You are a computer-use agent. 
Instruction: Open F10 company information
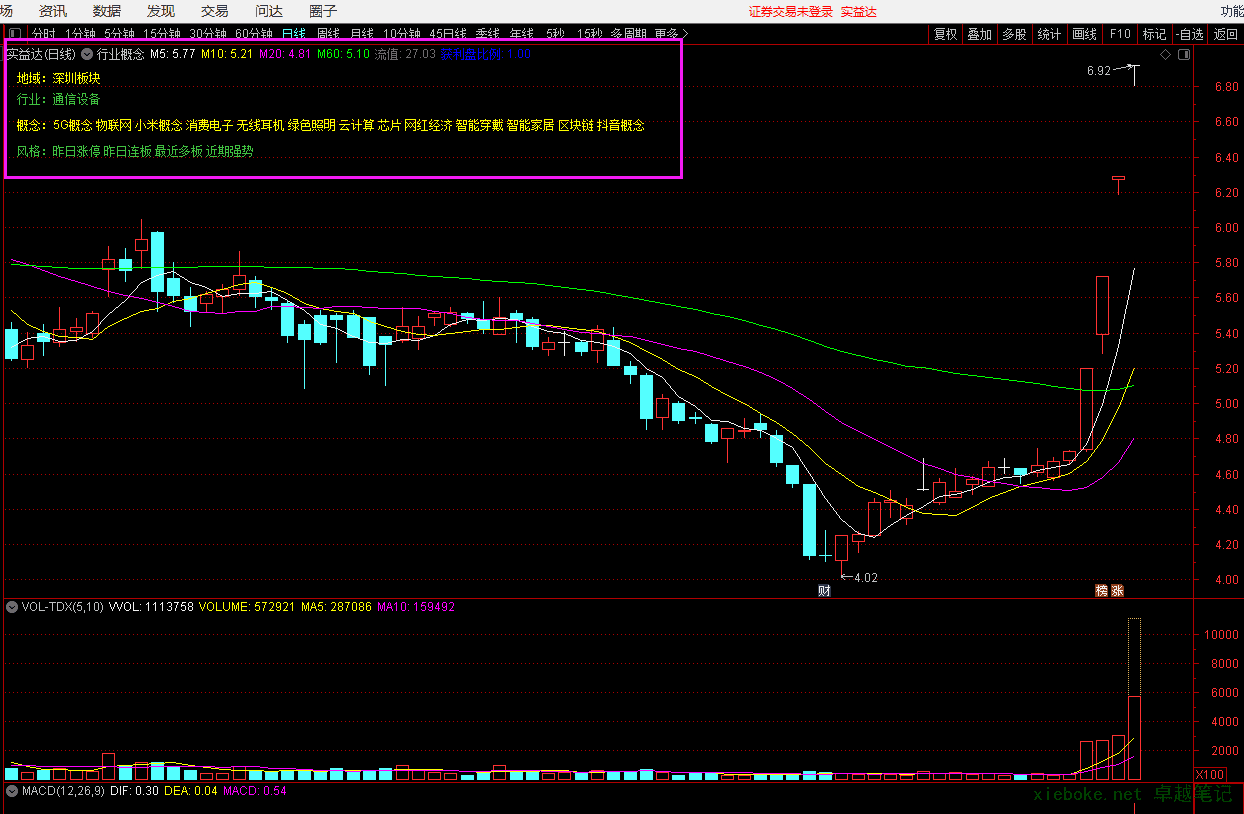(x=1119, y=34)
